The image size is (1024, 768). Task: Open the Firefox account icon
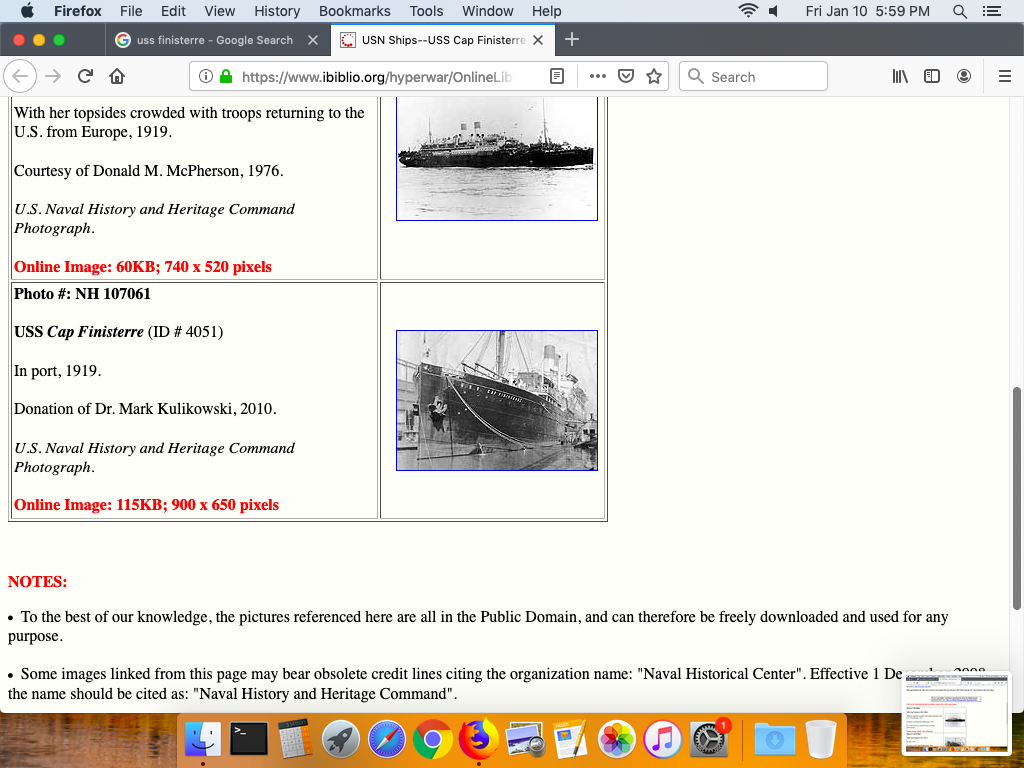tap(964, 77)
